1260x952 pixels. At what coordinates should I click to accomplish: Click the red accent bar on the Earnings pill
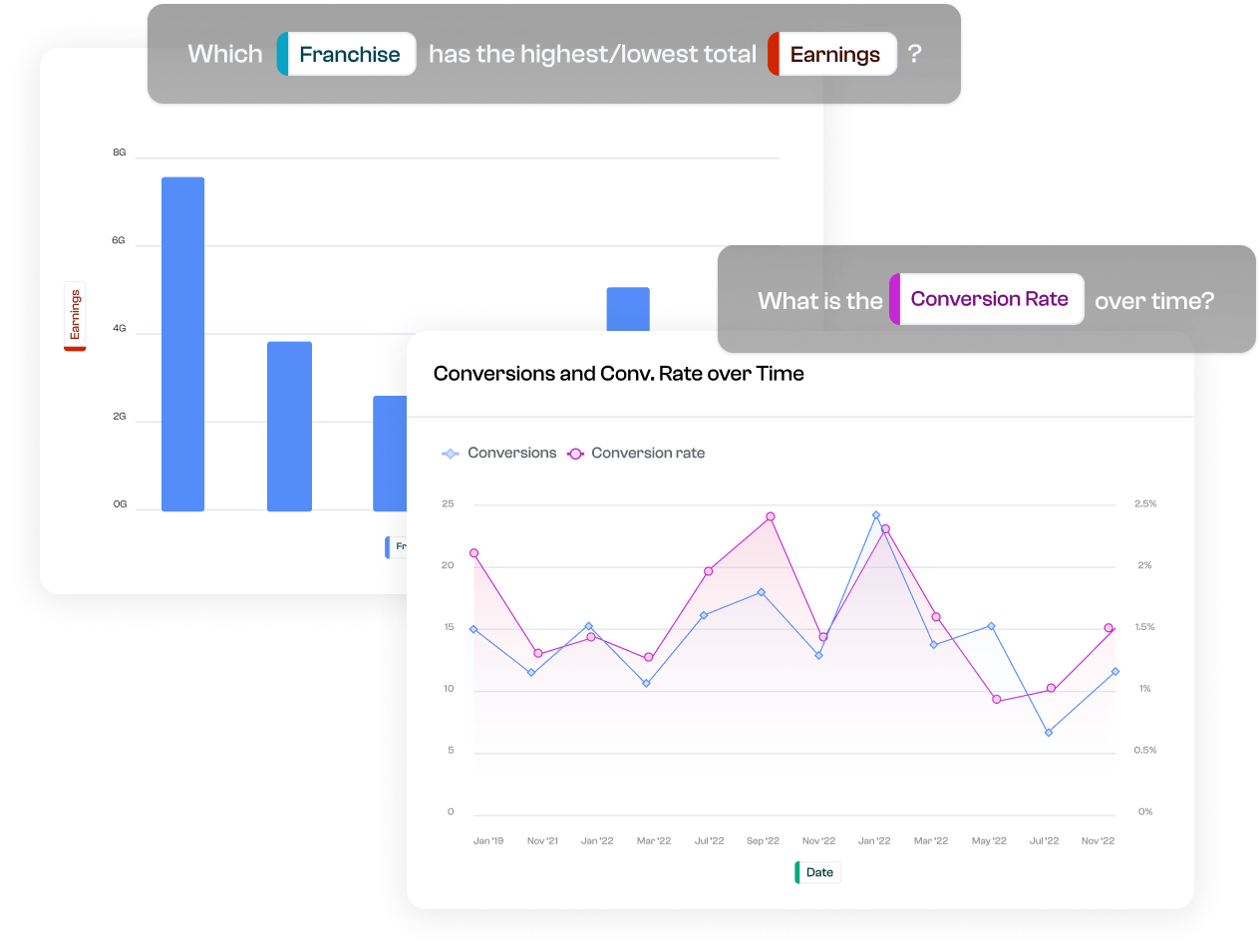pyautogui.click(x=773, y=54)
